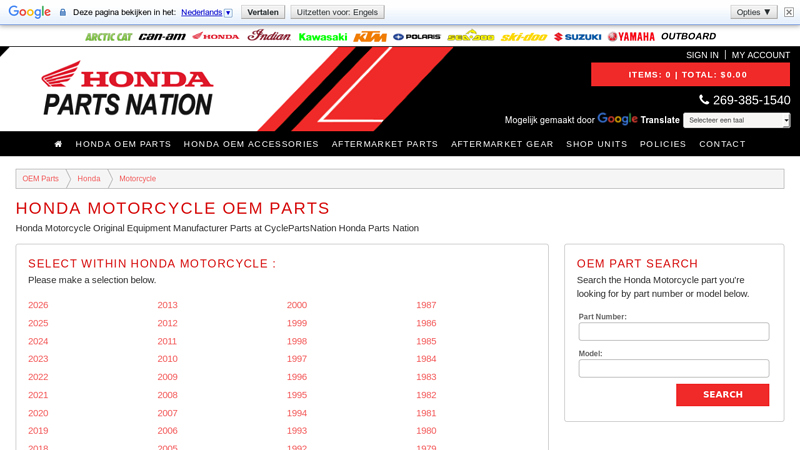
Task: Click Motorcycle breadcrumb
Action: click(137, 179)
